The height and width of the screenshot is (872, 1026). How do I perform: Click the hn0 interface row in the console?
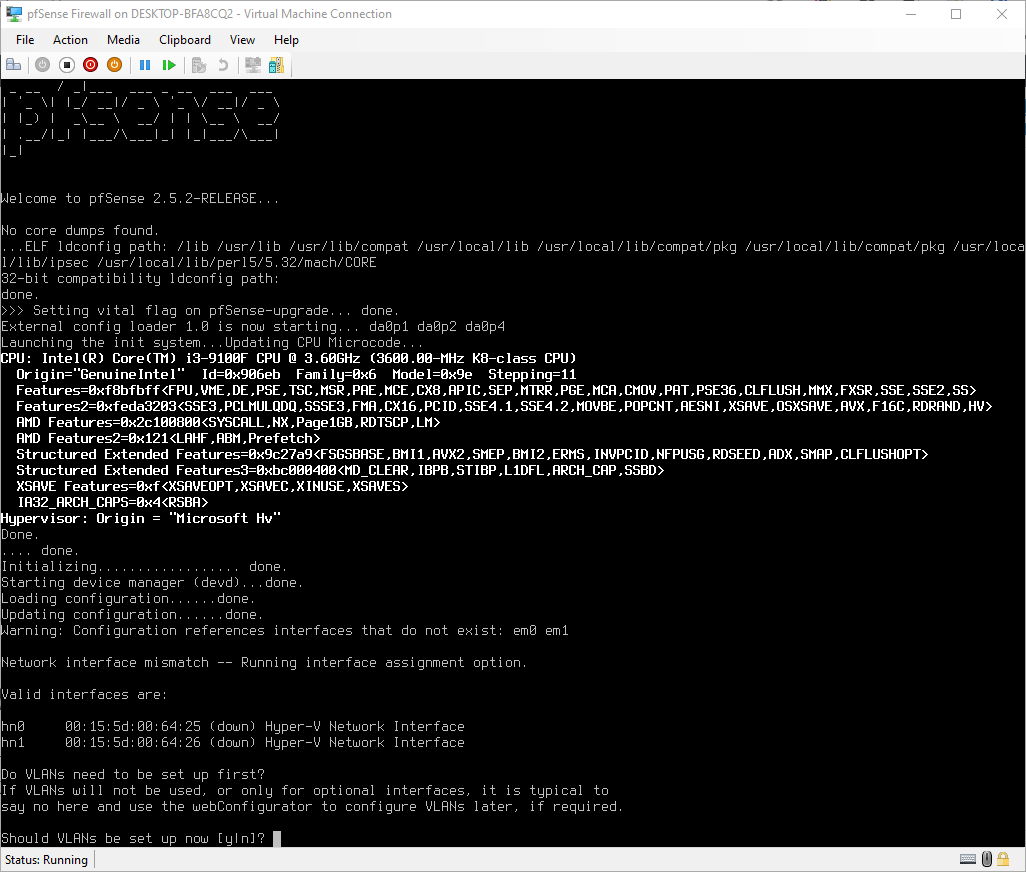pyautogui.click(x=233, y=727)
